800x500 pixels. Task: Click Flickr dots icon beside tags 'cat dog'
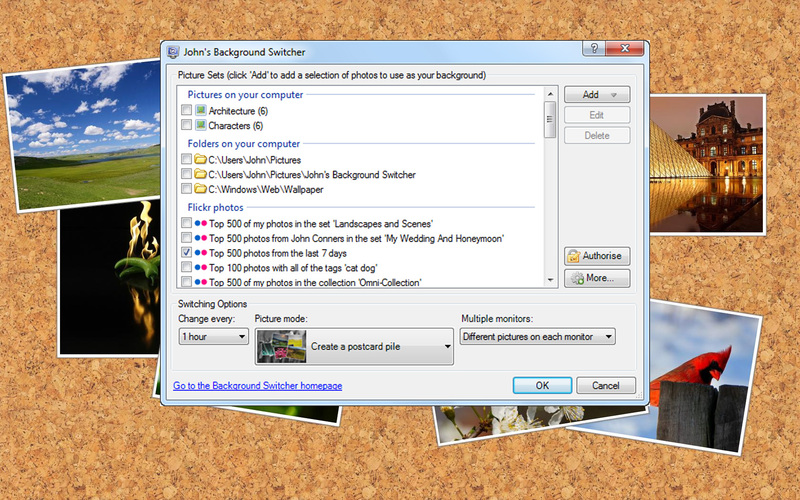[x=201, y=268]
